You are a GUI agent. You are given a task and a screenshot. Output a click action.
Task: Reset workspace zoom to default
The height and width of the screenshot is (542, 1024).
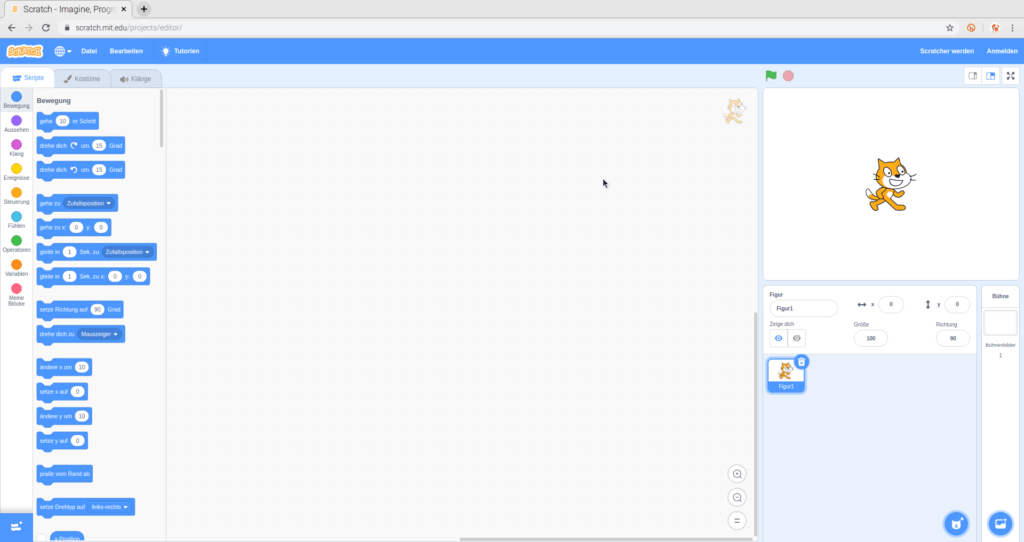[x=737, y=521]
